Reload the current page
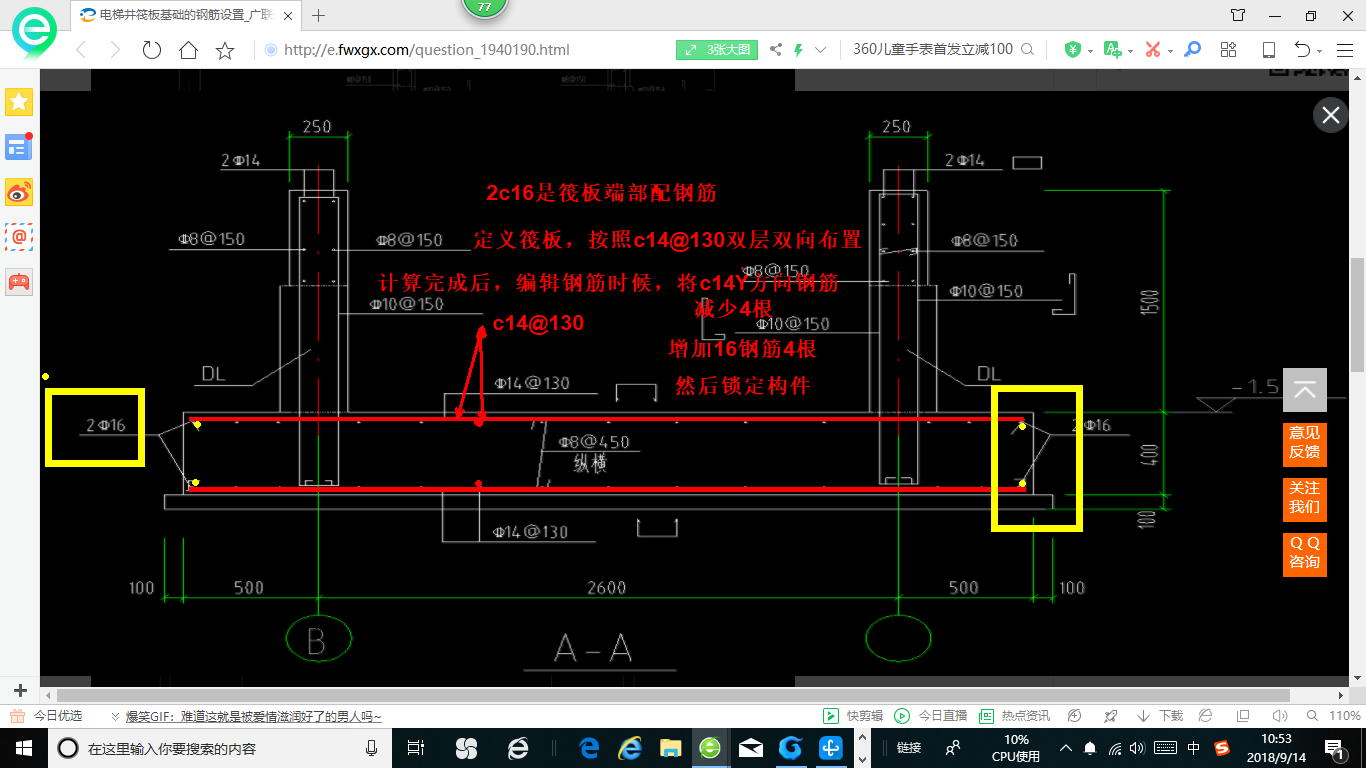The image size is (1366, 768). coord(152,50)
